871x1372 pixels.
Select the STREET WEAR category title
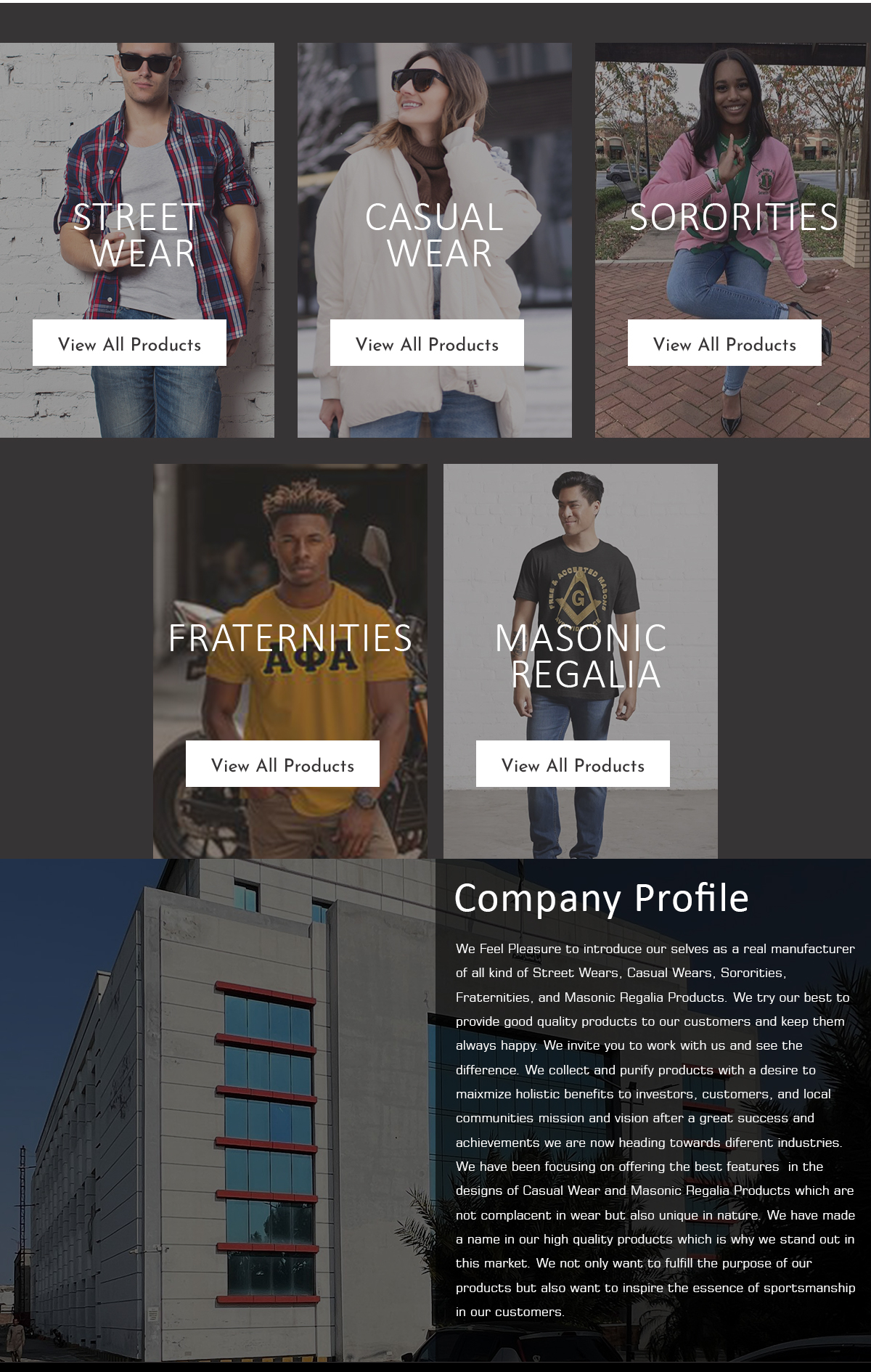click(137, 235)
